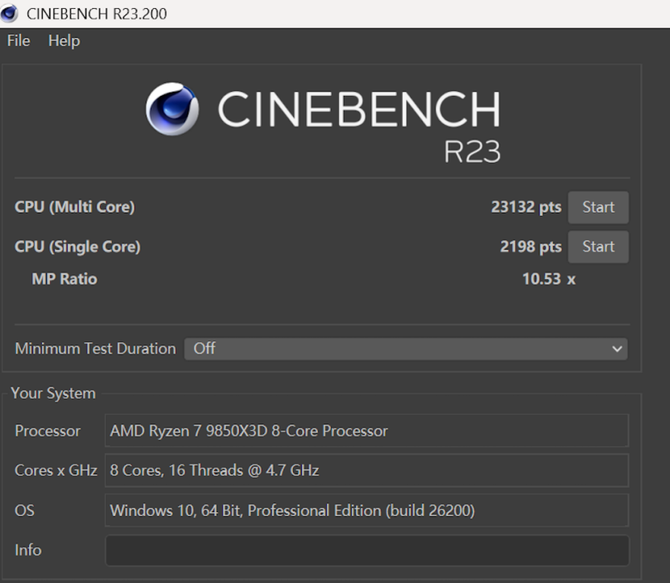Click the 23132 pts multi core score
The height and width of the screenshot is (583, 670).
coord(526,207)
